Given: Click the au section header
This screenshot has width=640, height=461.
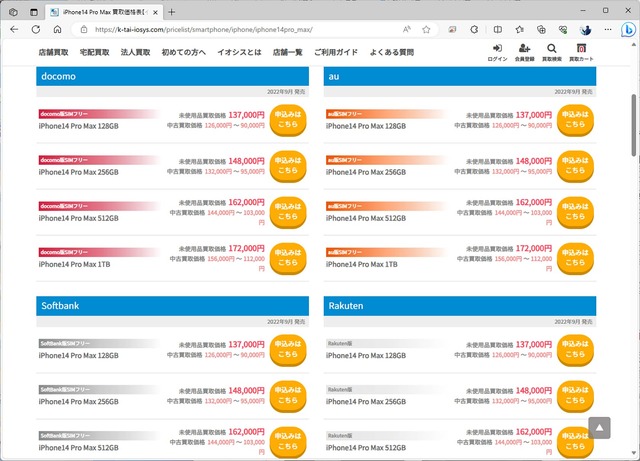Looking at the screenshot, I should [460, 76].
